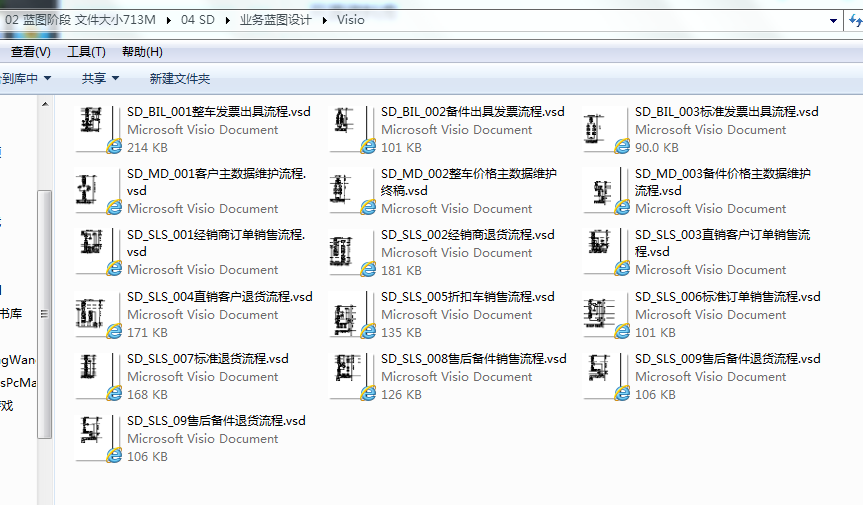
Task: Open the 帮助(H) menu
Action: [142, 52]
